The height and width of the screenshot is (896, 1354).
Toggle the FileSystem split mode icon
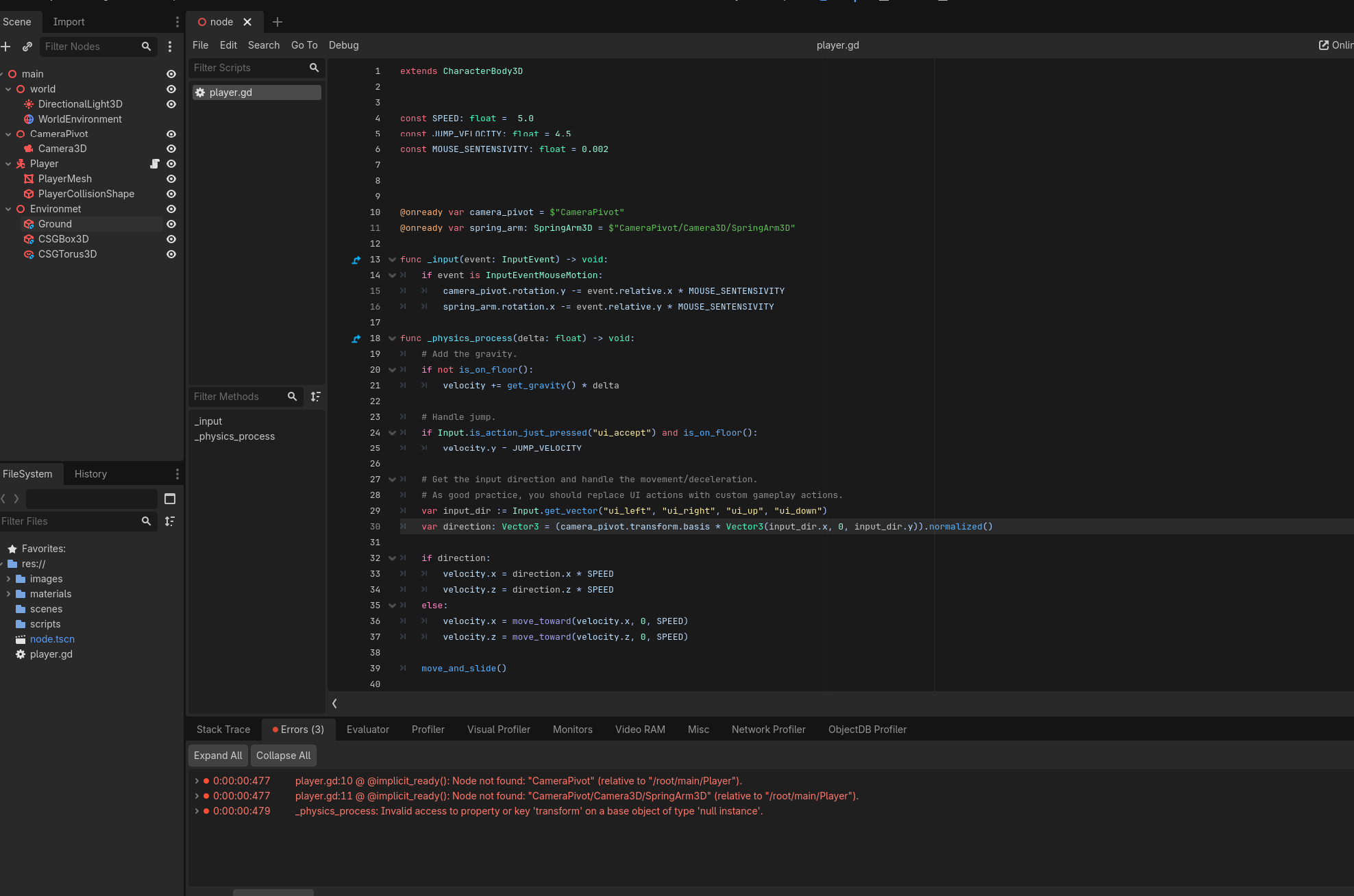click(x=170, y=499)
